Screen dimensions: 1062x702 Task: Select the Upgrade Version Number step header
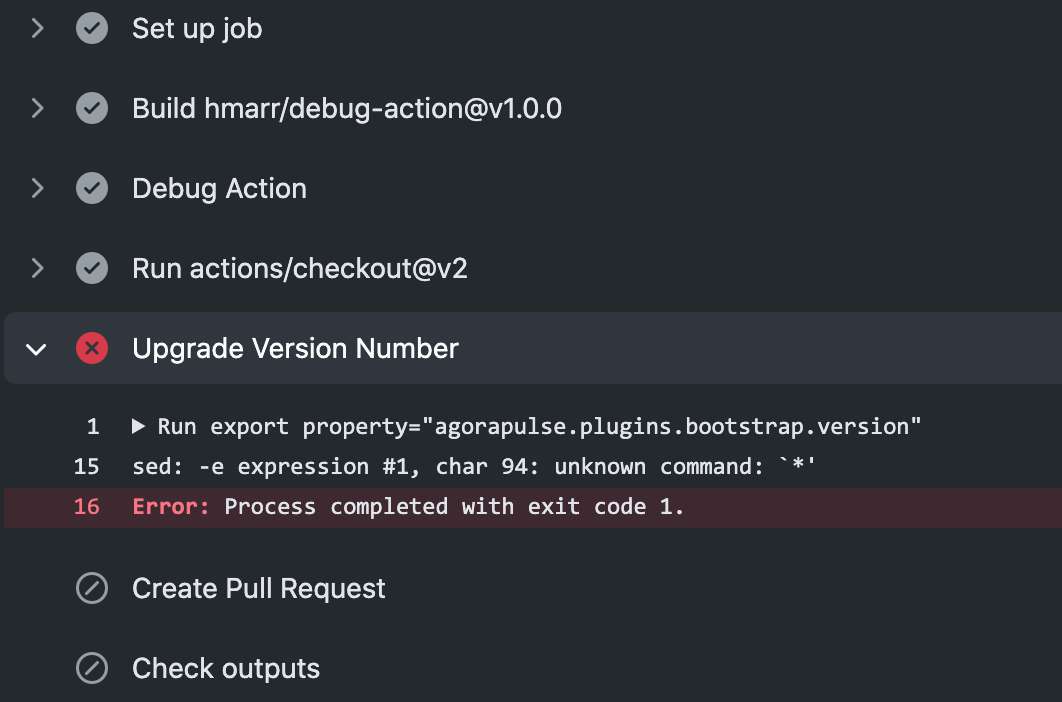tap(295, 348)
